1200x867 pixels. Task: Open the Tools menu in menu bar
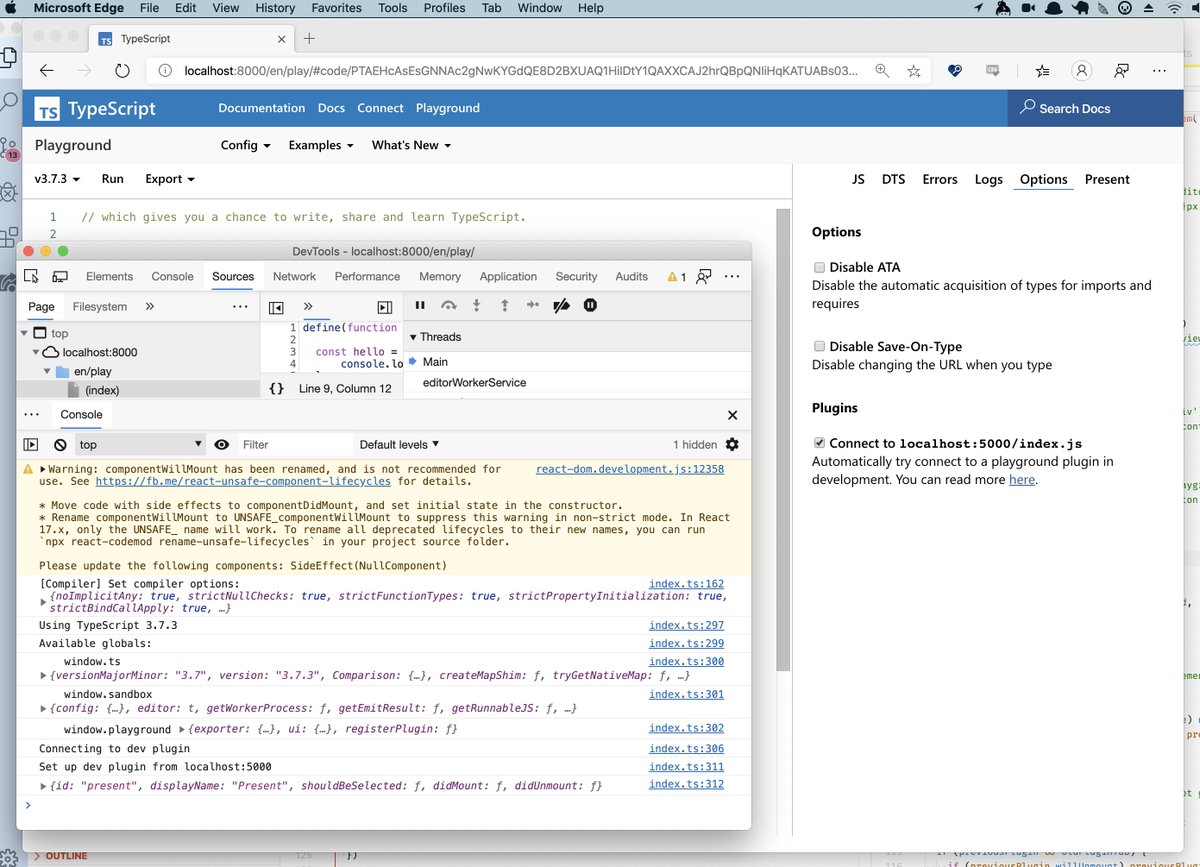393,8
